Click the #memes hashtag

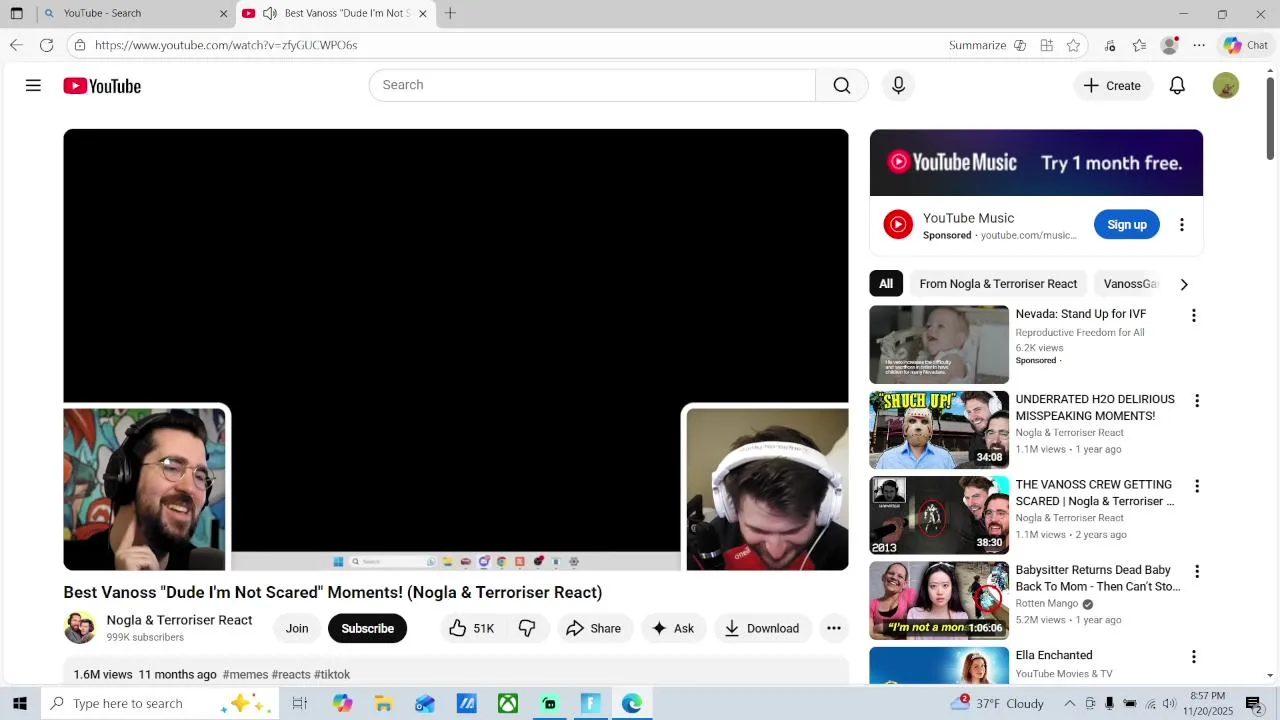pyautogui.click(x=245, y=675)
